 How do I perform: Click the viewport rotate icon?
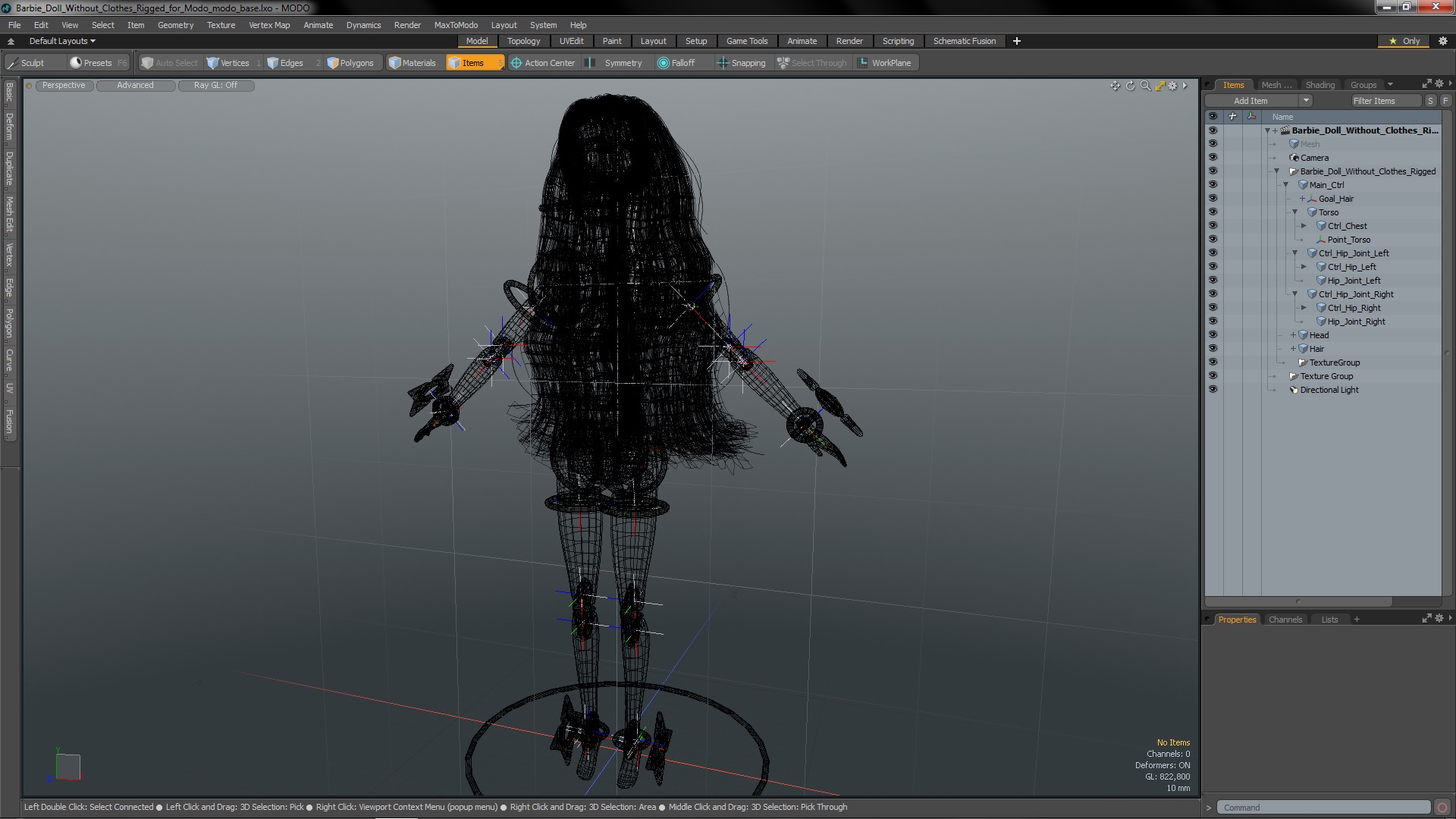pos(1130,86)
